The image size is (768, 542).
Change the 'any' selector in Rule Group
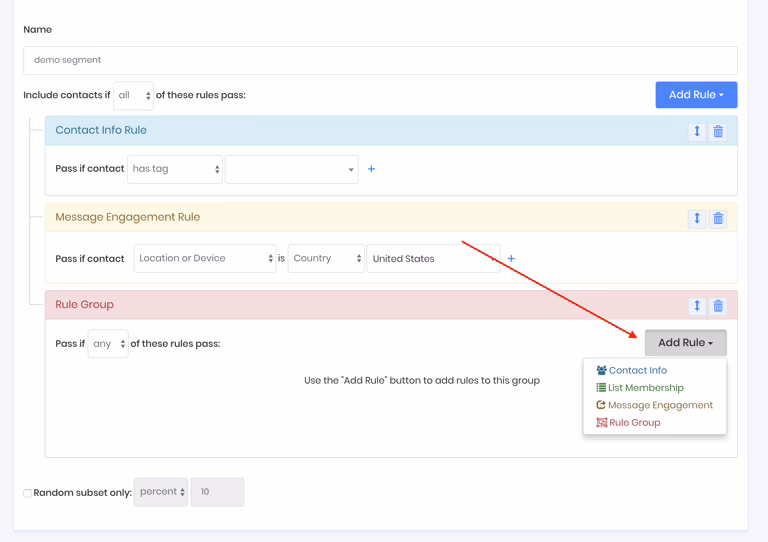point(108,344)
